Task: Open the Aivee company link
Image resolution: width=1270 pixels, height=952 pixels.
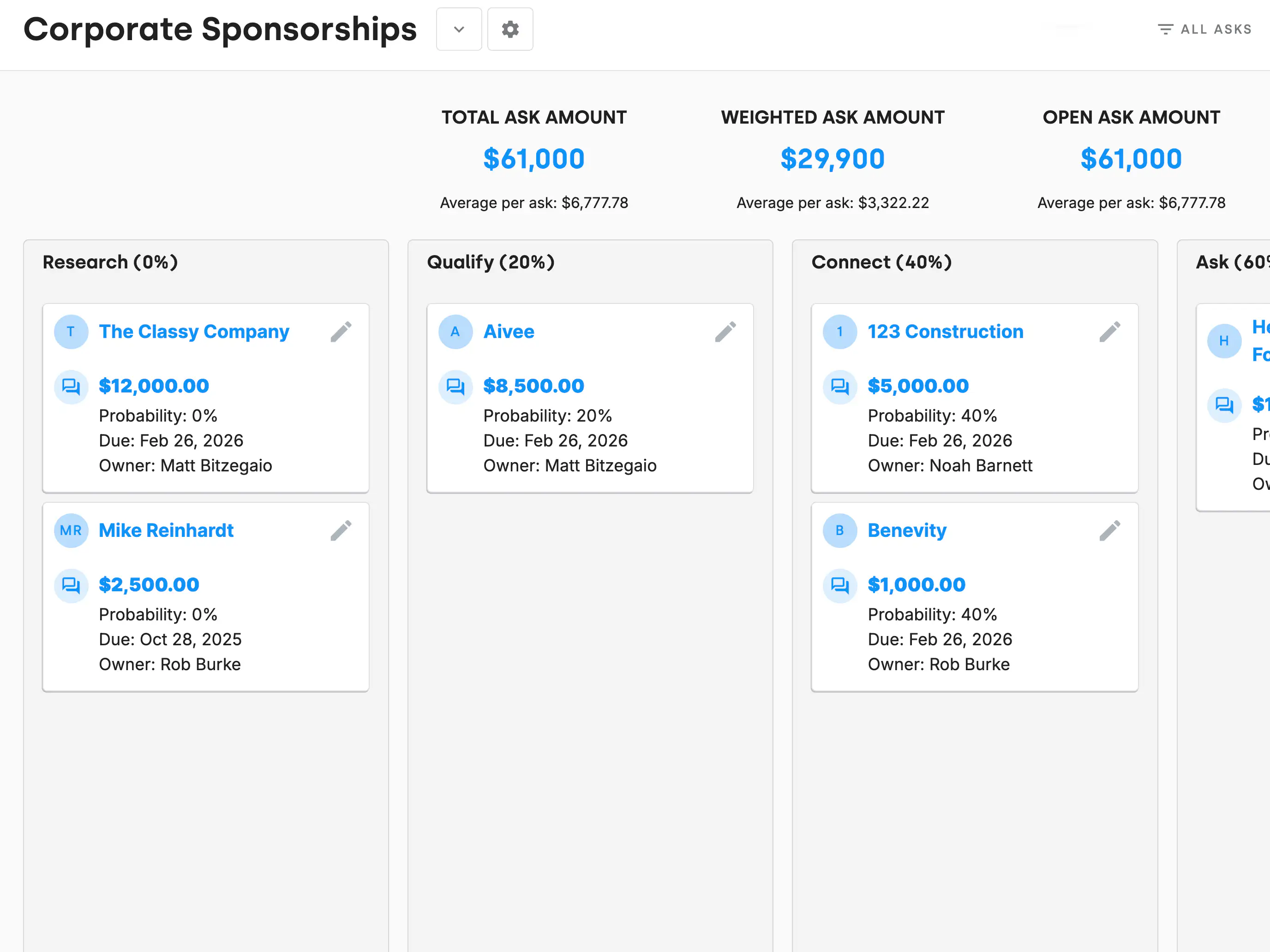Action: (x=508, y=332)
